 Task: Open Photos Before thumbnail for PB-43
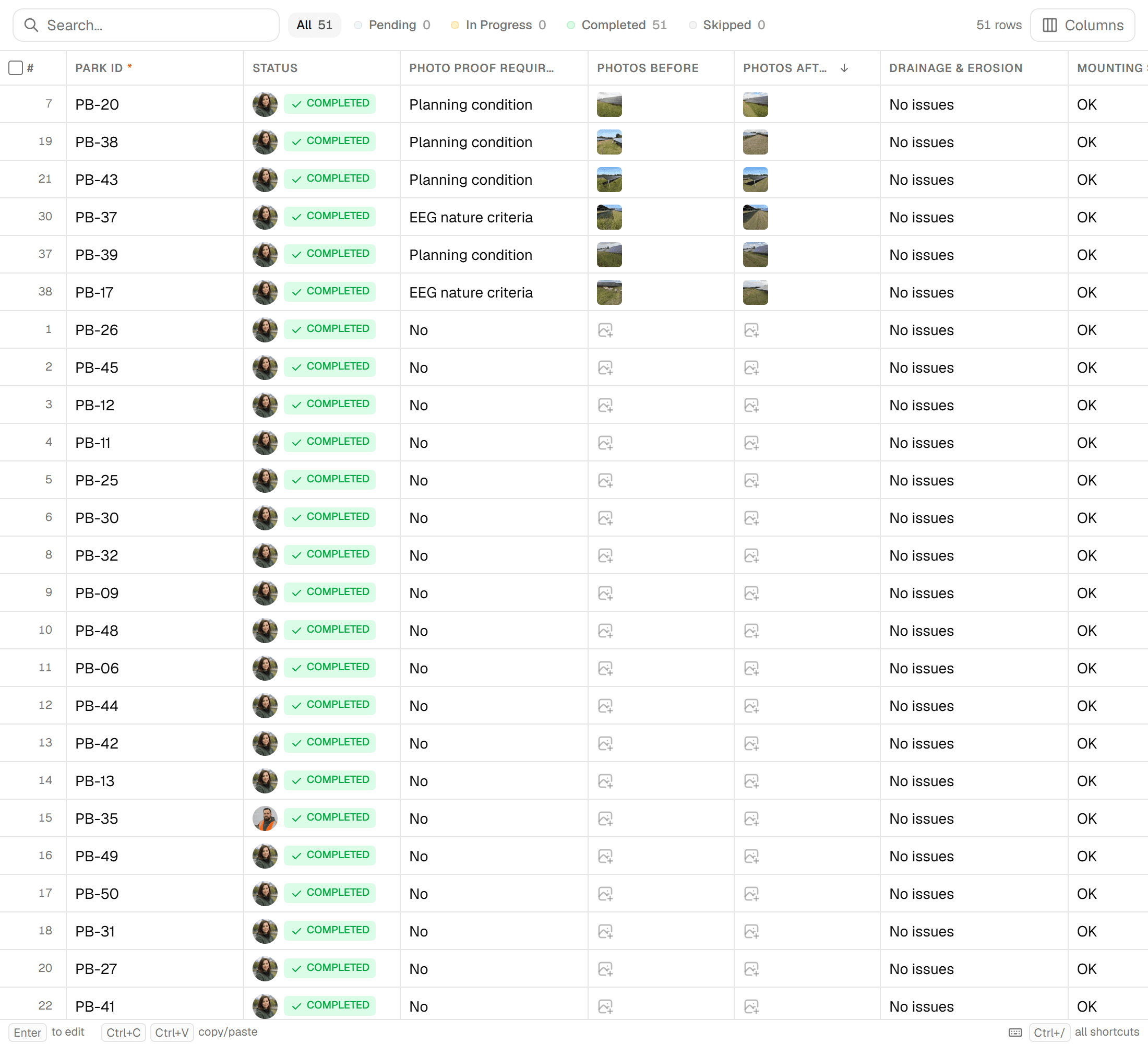pos(609,180)
